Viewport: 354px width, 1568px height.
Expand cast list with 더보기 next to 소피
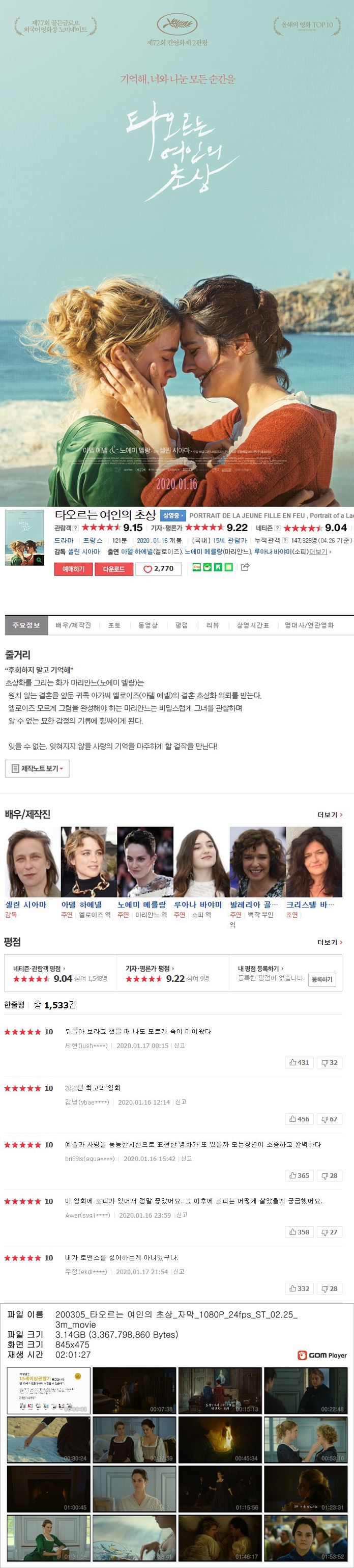[320, 552]
